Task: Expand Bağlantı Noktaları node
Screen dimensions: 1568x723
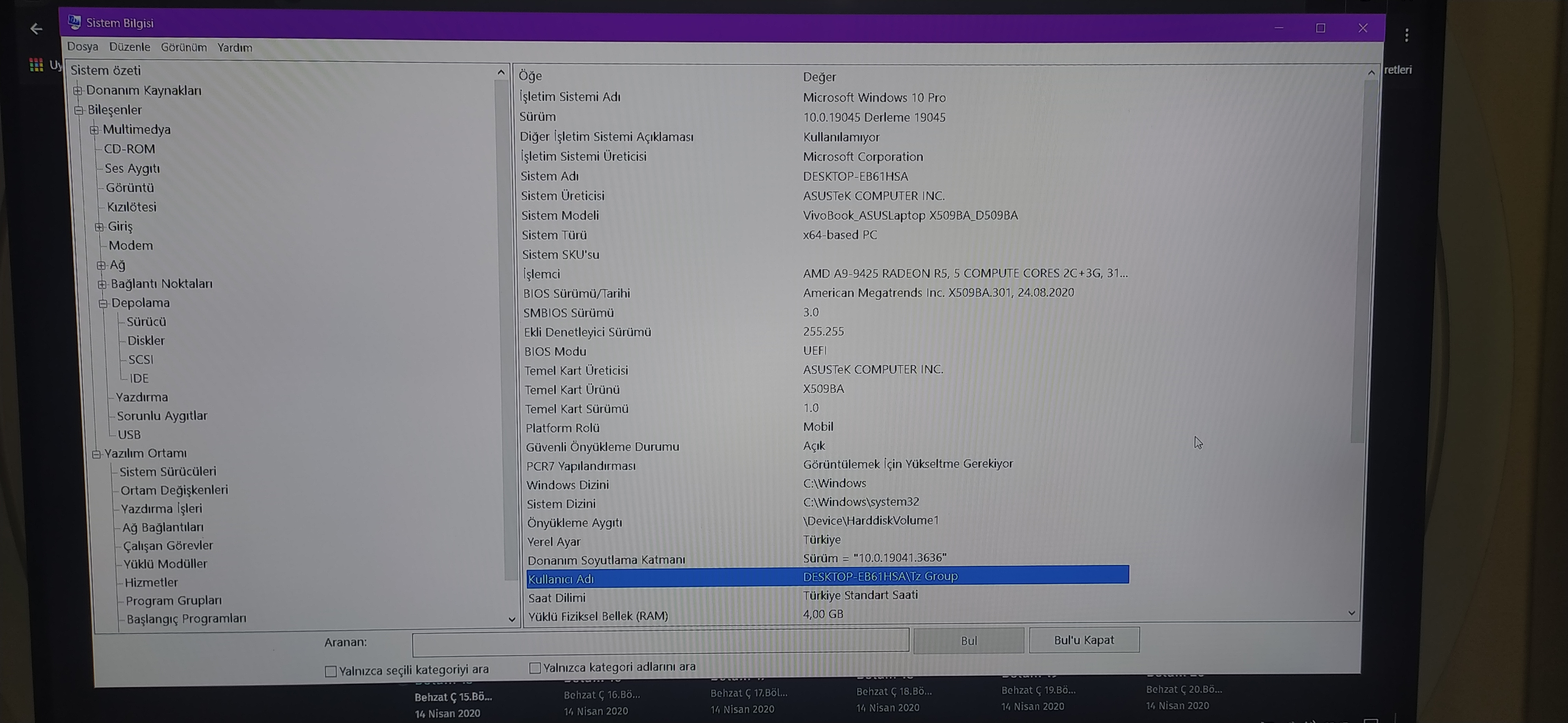Action: click(102, 284)
